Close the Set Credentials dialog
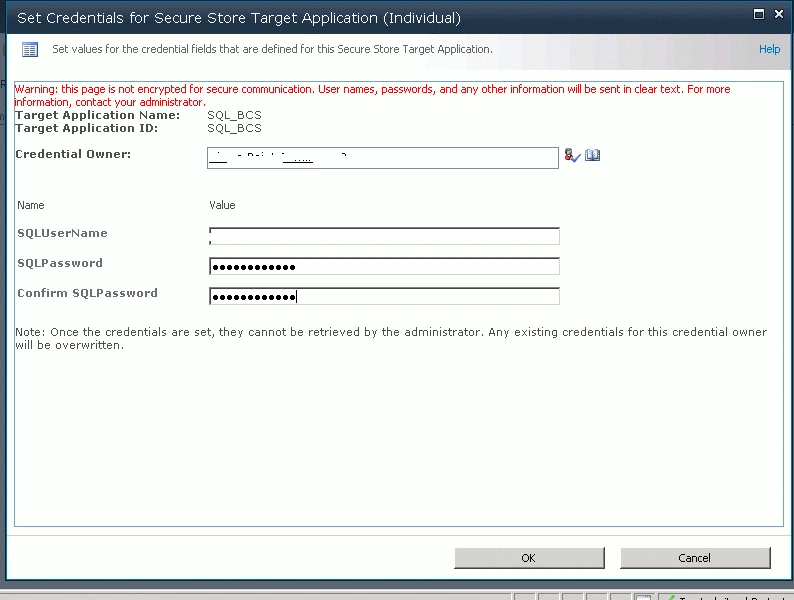 (x=779, y=14)
